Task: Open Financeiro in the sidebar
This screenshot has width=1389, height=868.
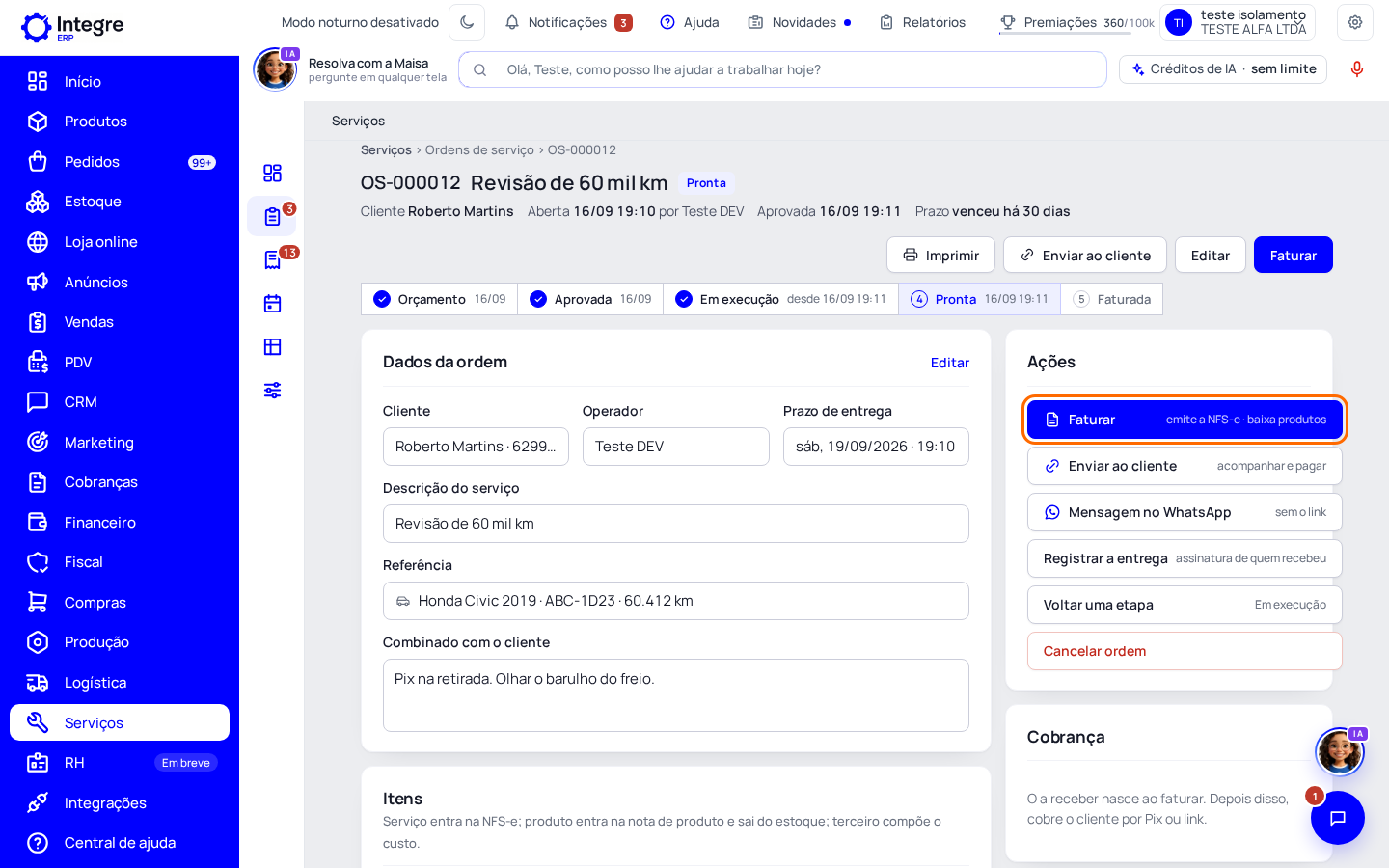Action: [120, 523]
